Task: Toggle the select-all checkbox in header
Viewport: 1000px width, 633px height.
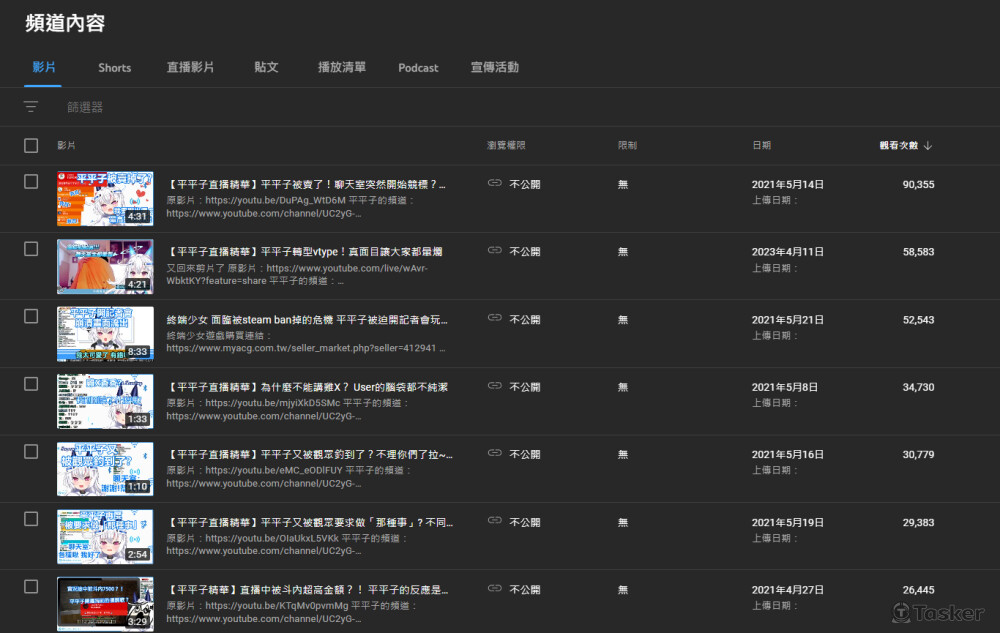Action: click(31, 146)
